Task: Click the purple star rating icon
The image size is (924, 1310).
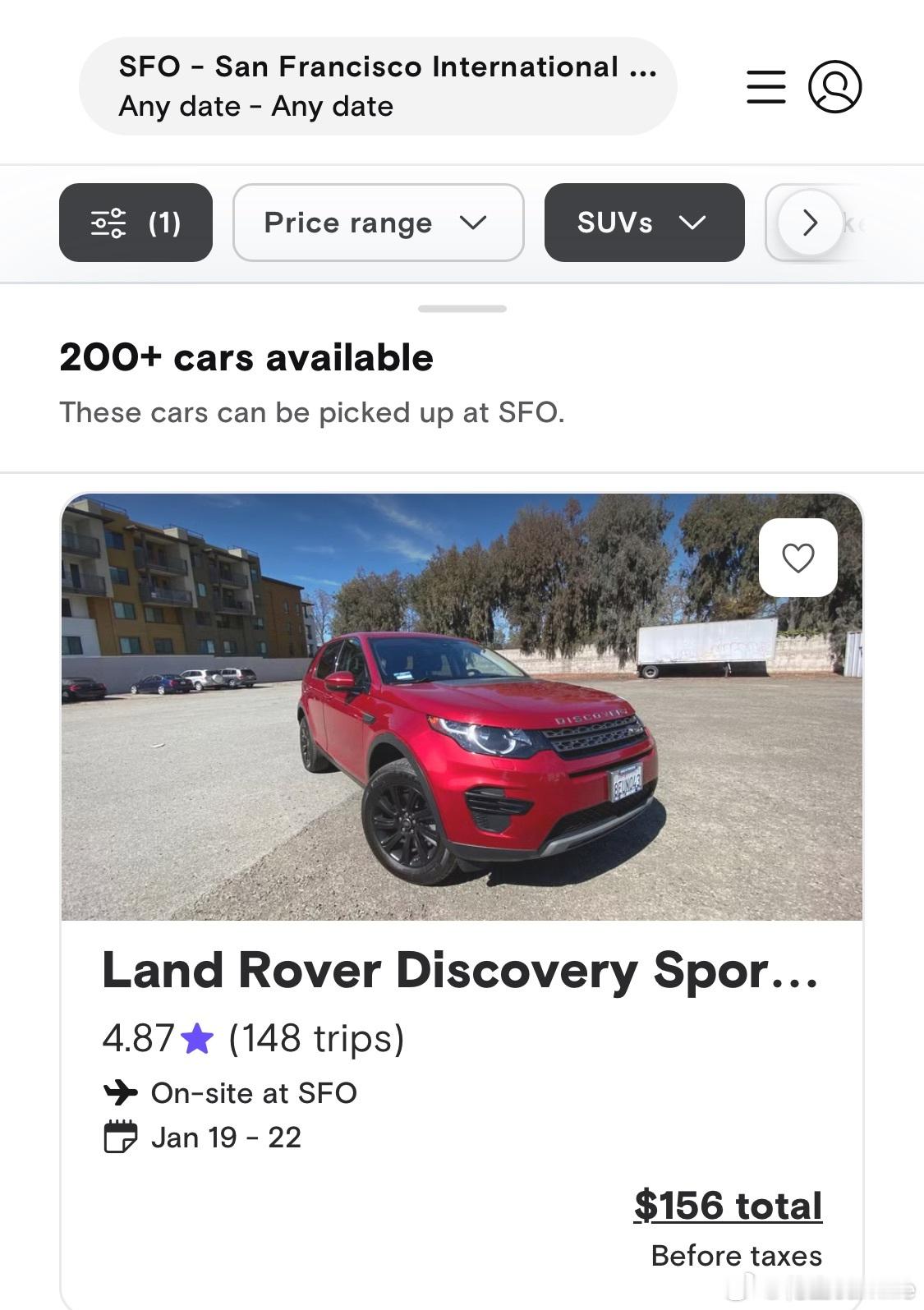Action: coord(197,1038)
